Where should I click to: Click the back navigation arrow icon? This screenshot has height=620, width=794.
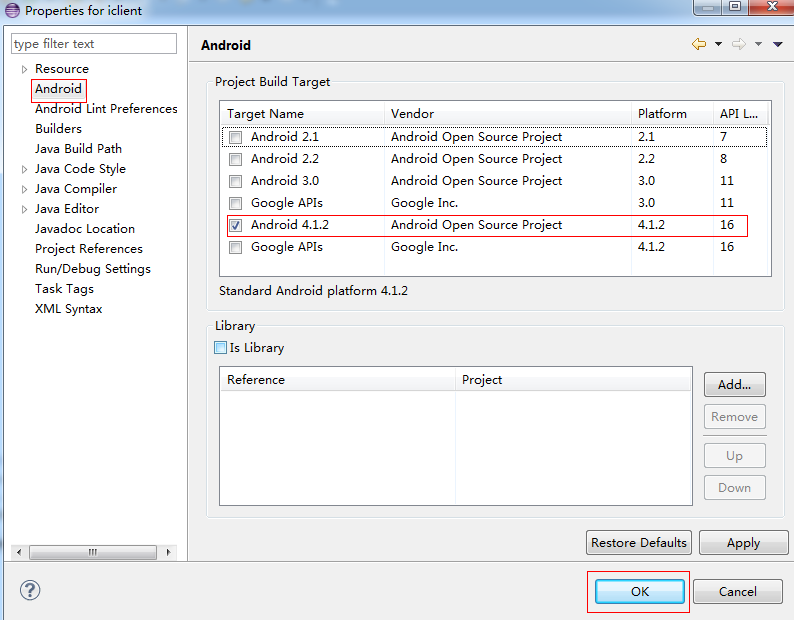[x=698, y=44]
